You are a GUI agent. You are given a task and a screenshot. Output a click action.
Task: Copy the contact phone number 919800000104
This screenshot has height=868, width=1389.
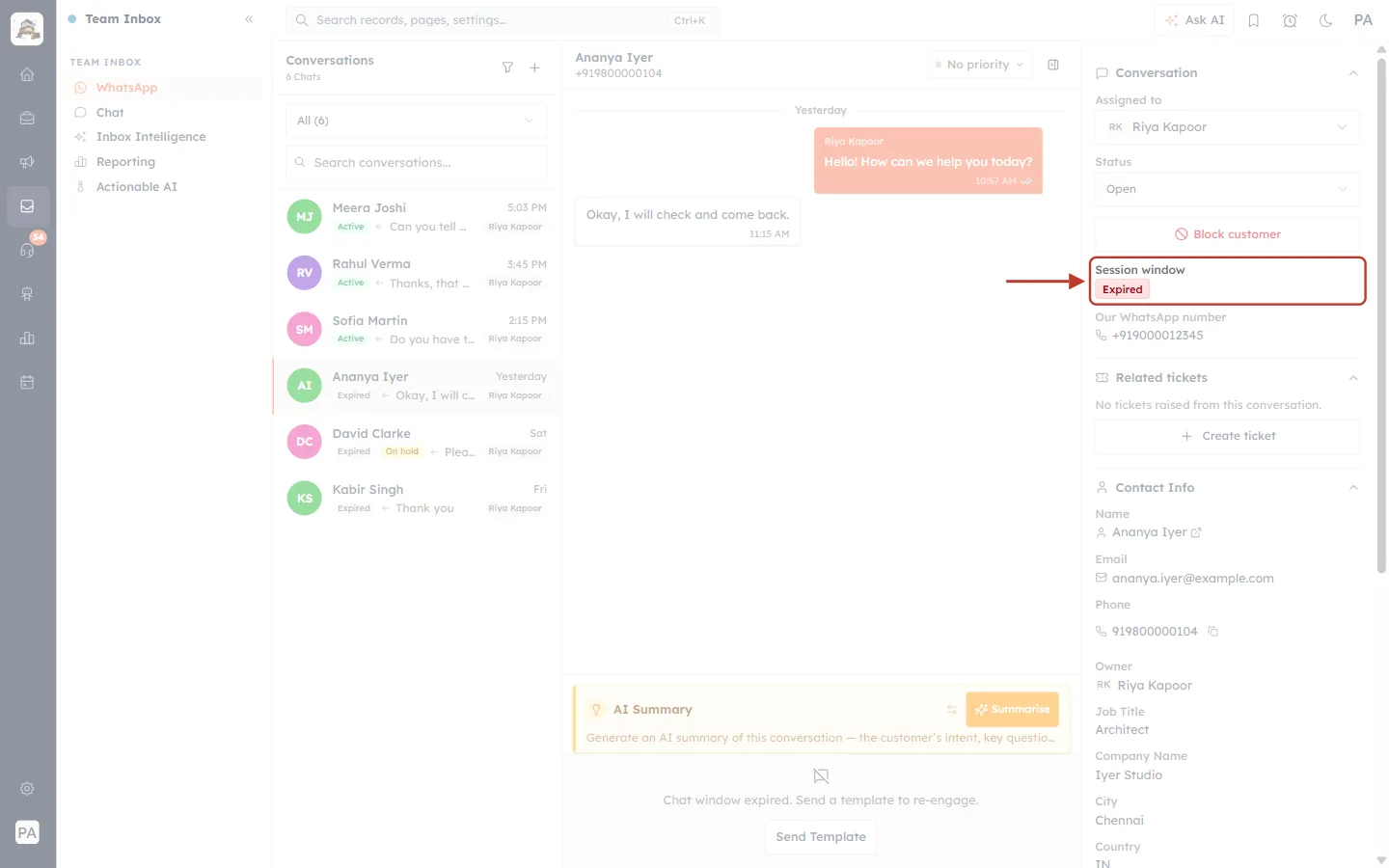click(x=1213, y=632)
